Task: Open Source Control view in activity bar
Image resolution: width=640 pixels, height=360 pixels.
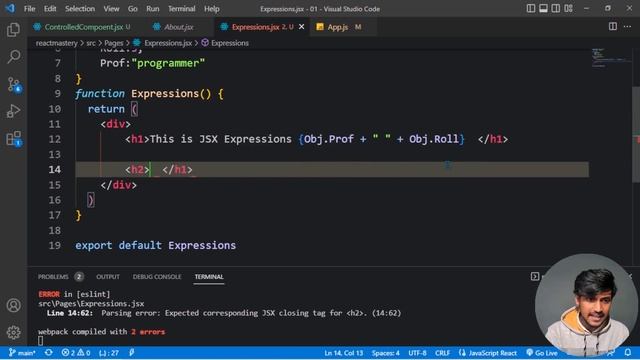Action: (x=13, y=84)
